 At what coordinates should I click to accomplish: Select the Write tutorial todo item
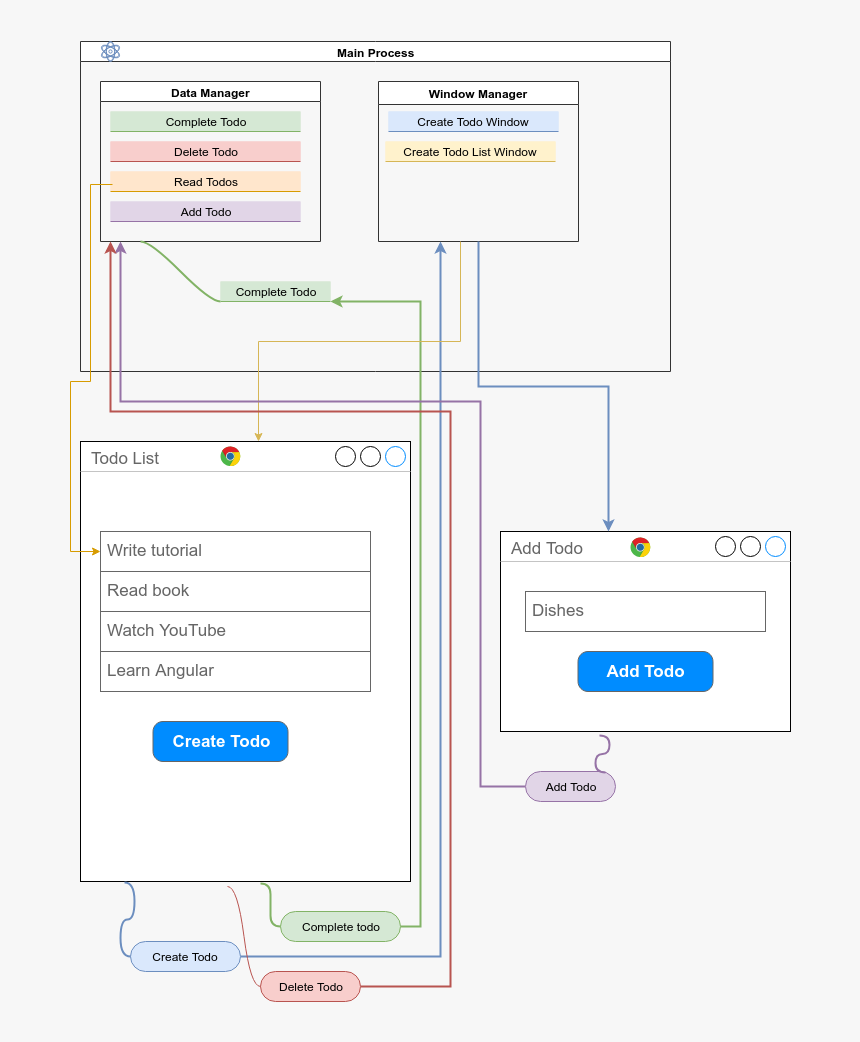tap(235, 551)
